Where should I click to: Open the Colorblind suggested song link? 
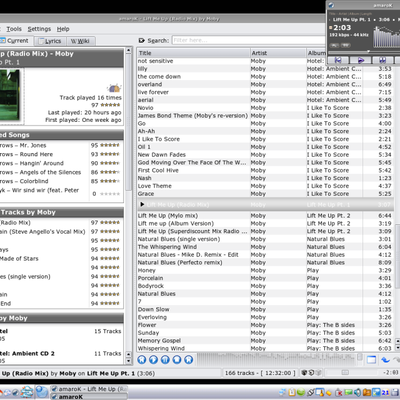coord(24,181)
